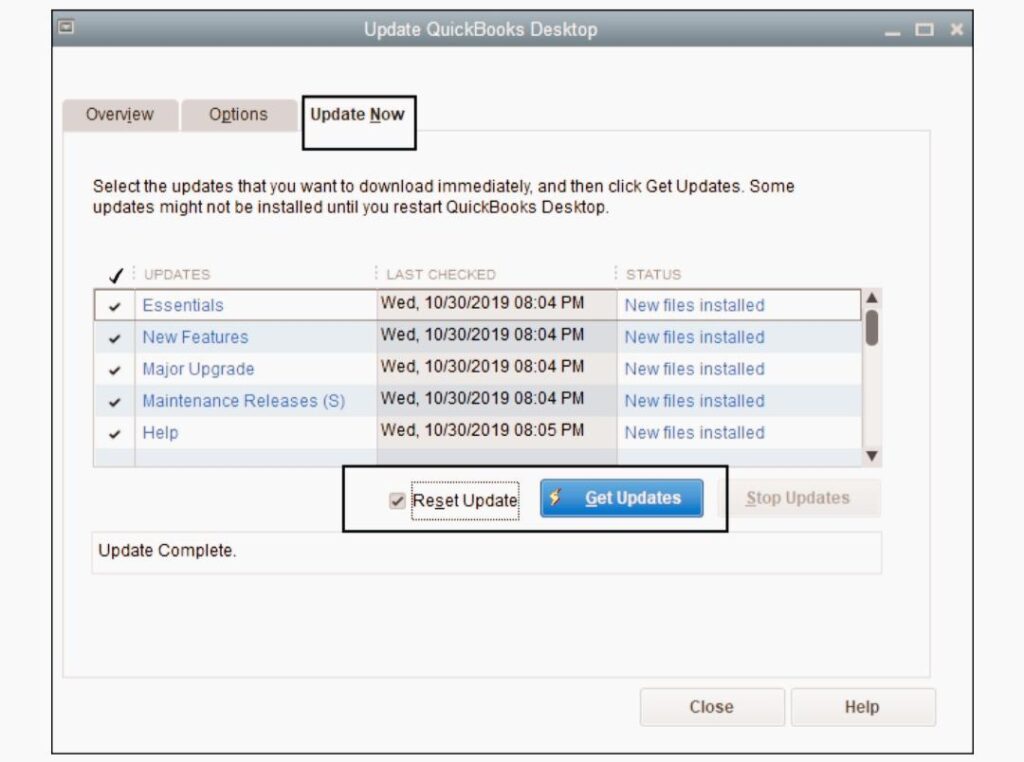Click New Features row's New files installed status

tap(694, 337)
